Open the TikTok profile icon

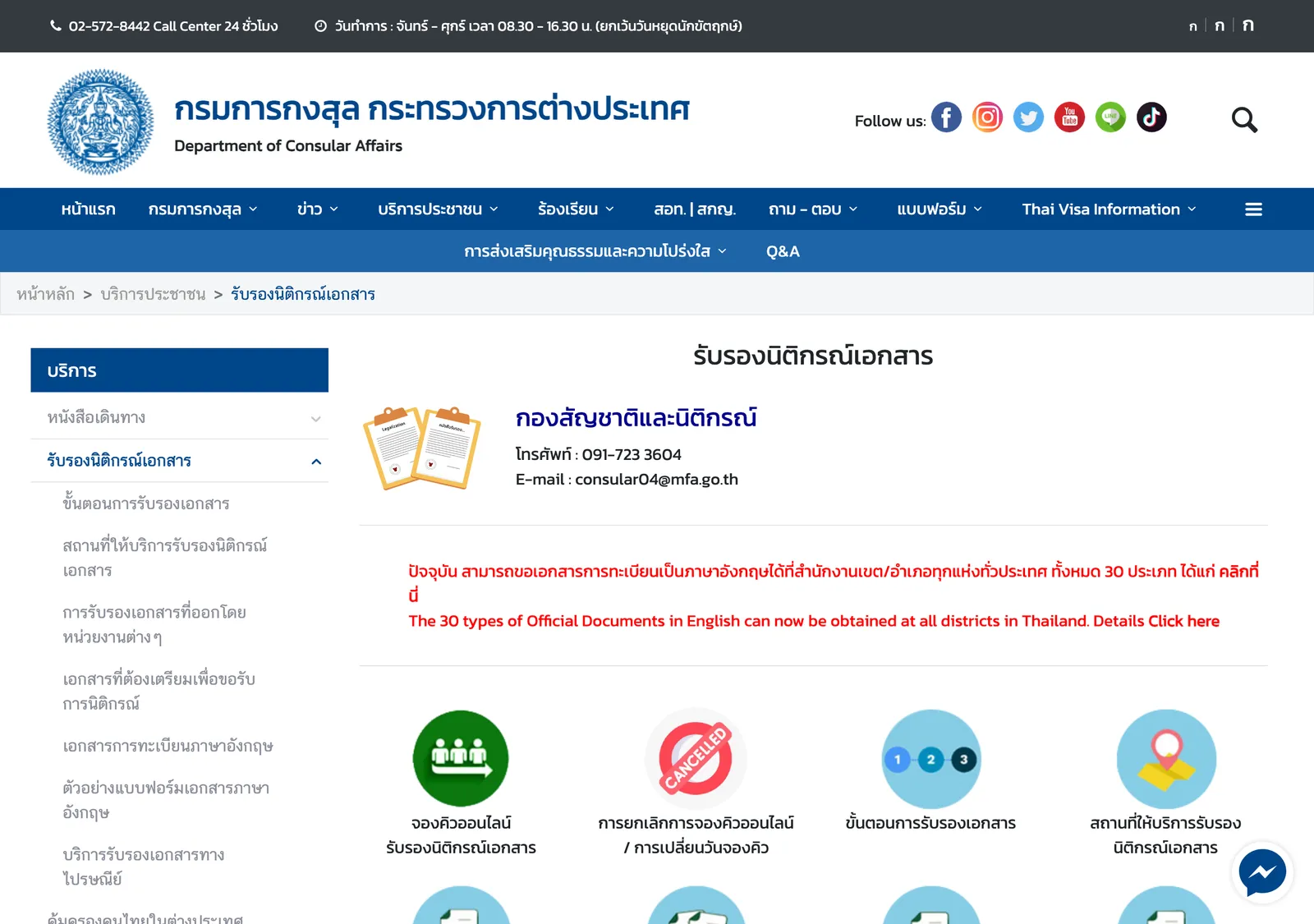(1151, 117)
